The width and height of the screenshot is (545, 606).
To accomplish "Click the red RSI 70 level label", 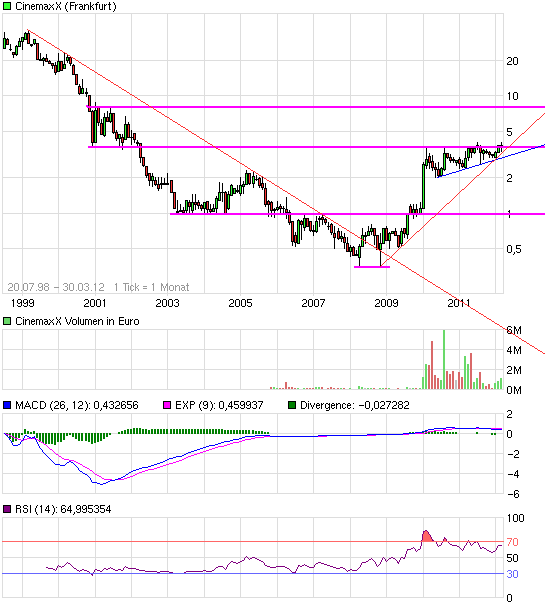I will click(x=513, y=542).
